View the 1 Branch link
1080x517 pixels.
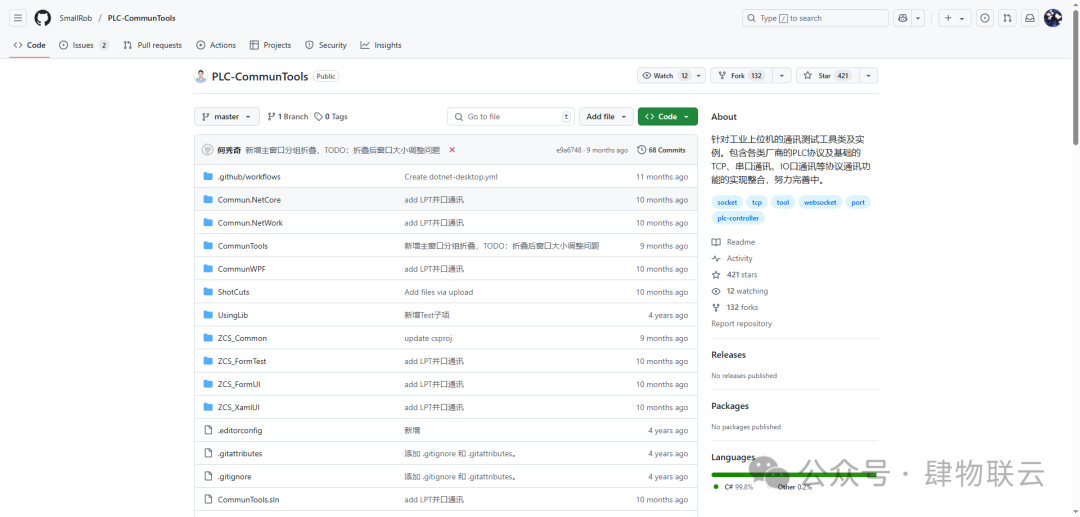tap(288, 117)
